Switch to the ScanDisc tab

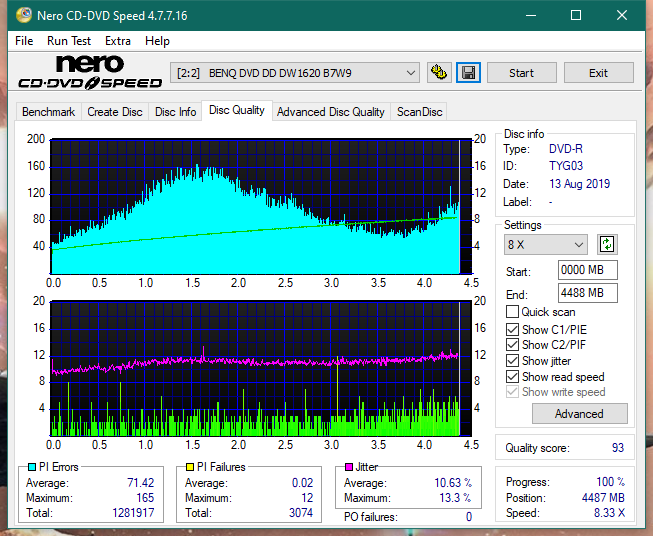(419, 112)
